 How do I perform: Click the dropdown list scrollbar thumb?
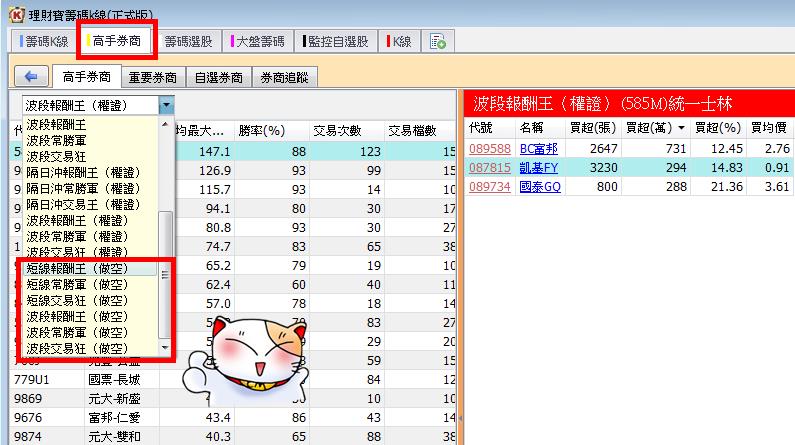[165, 274]
